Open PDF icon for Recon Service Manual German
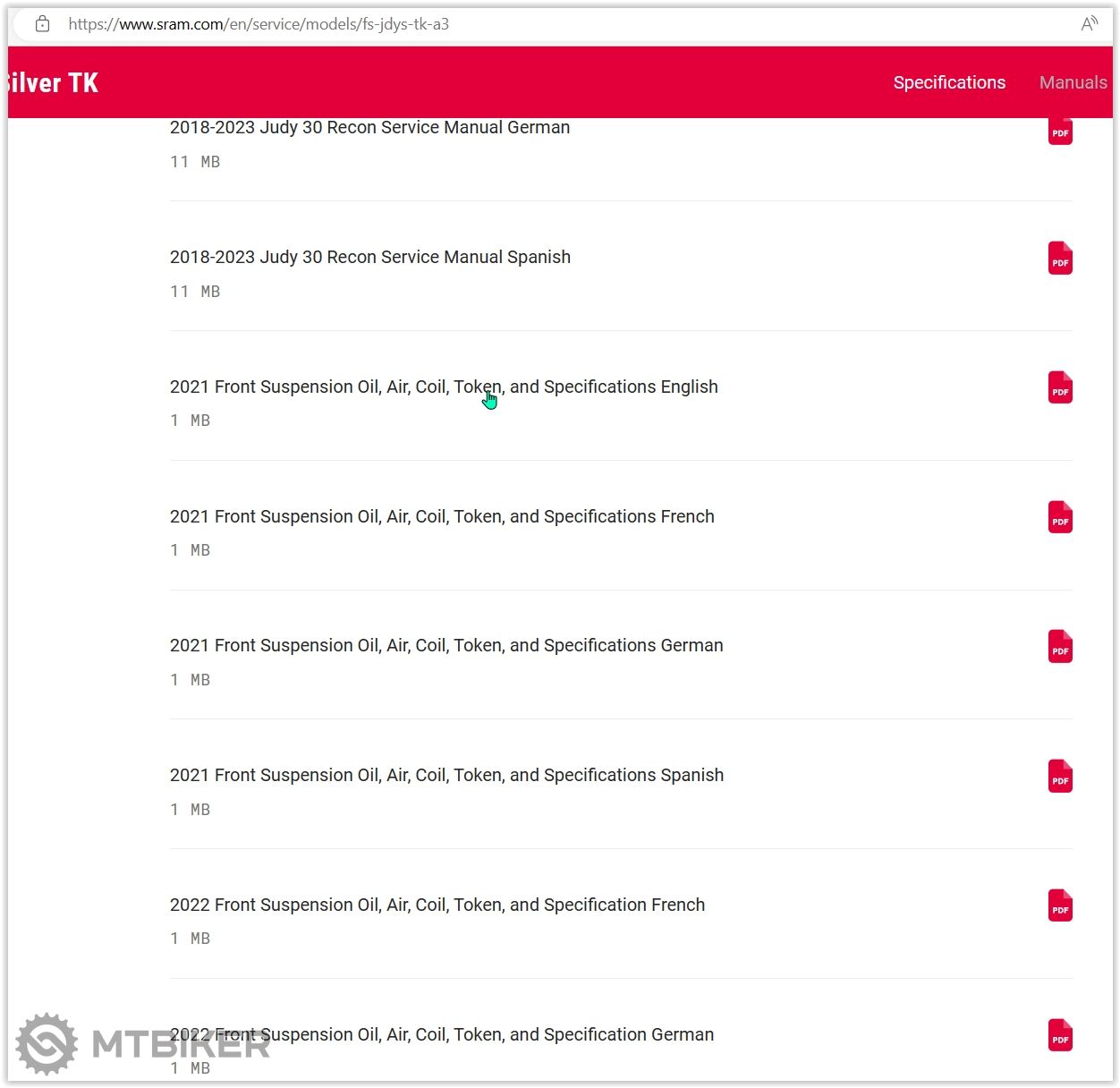This screenshot has height=1088, width=1120. pyautogui.click(x=1060, y=132)
